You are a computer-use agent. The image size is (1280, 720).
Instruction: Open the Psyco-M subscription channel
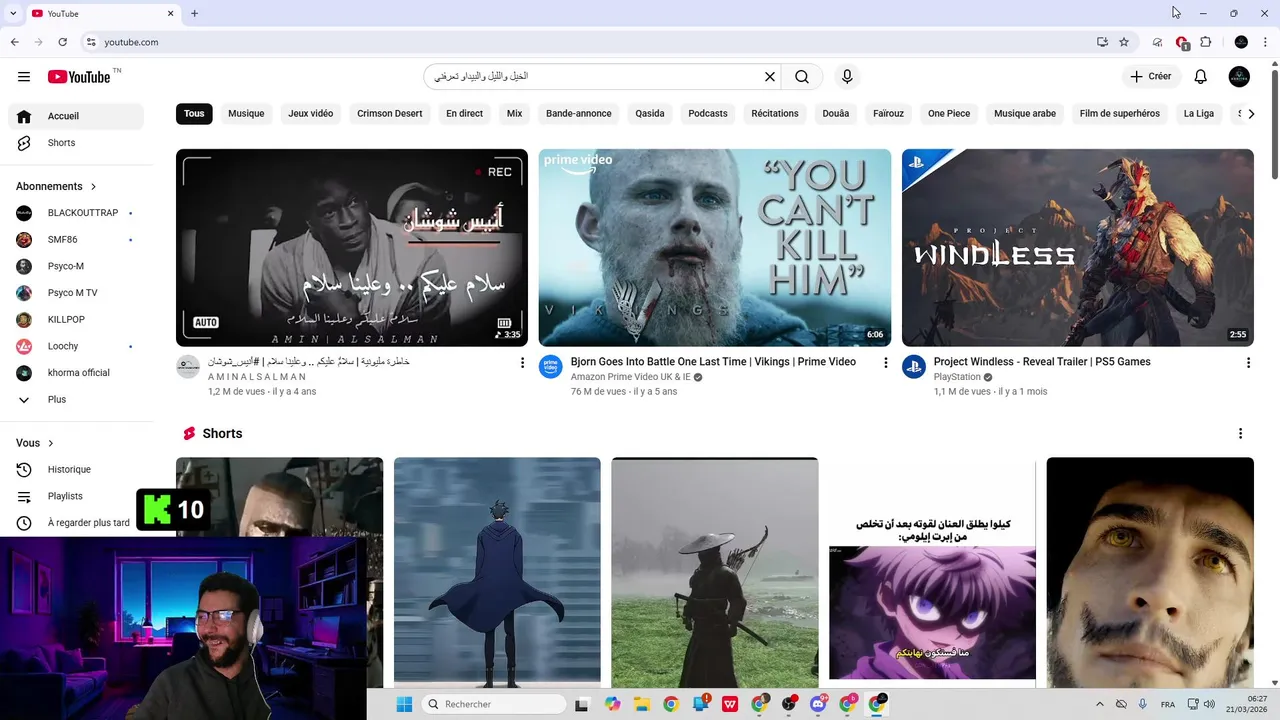point(76,266)
